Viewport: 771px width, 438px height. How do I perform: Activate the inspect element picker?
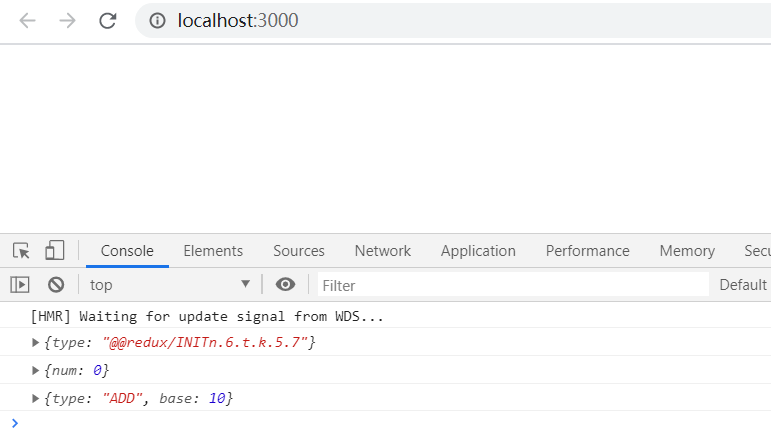pyautogui.click(x=21, y=251)
